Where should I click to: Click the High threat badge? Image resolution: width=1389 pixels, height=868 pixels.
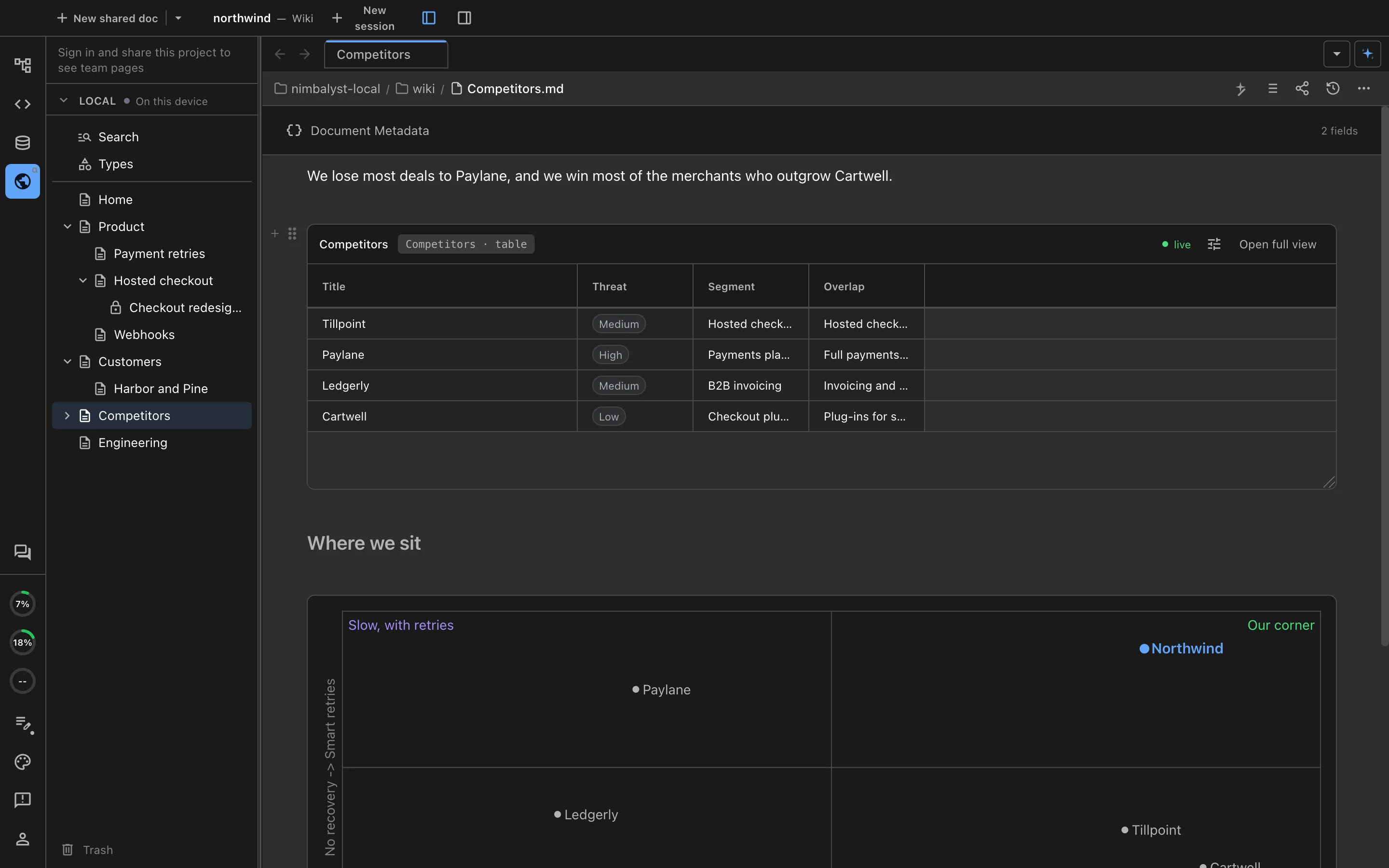610,355
